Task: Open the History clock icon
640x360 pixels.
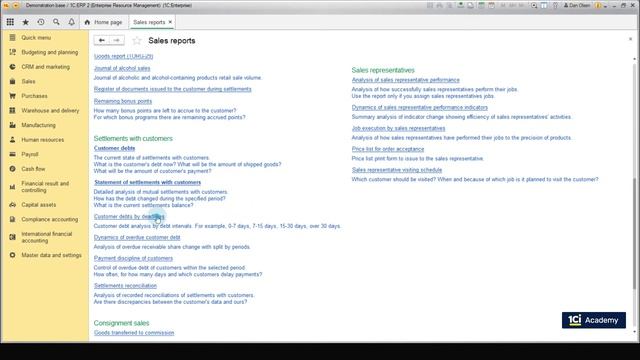Action: (x=41, y=22)
